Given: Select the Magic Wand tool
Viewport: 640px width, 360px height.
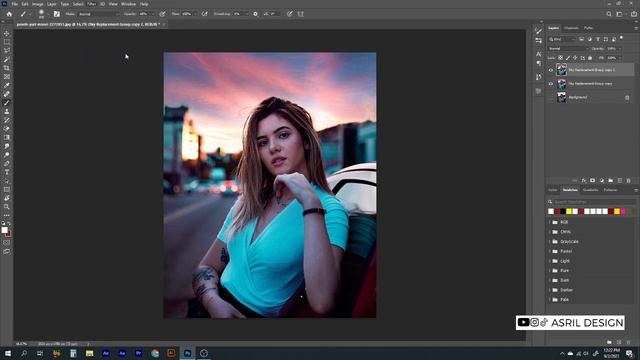Looking at the screenshot, I should coord(7,59).
